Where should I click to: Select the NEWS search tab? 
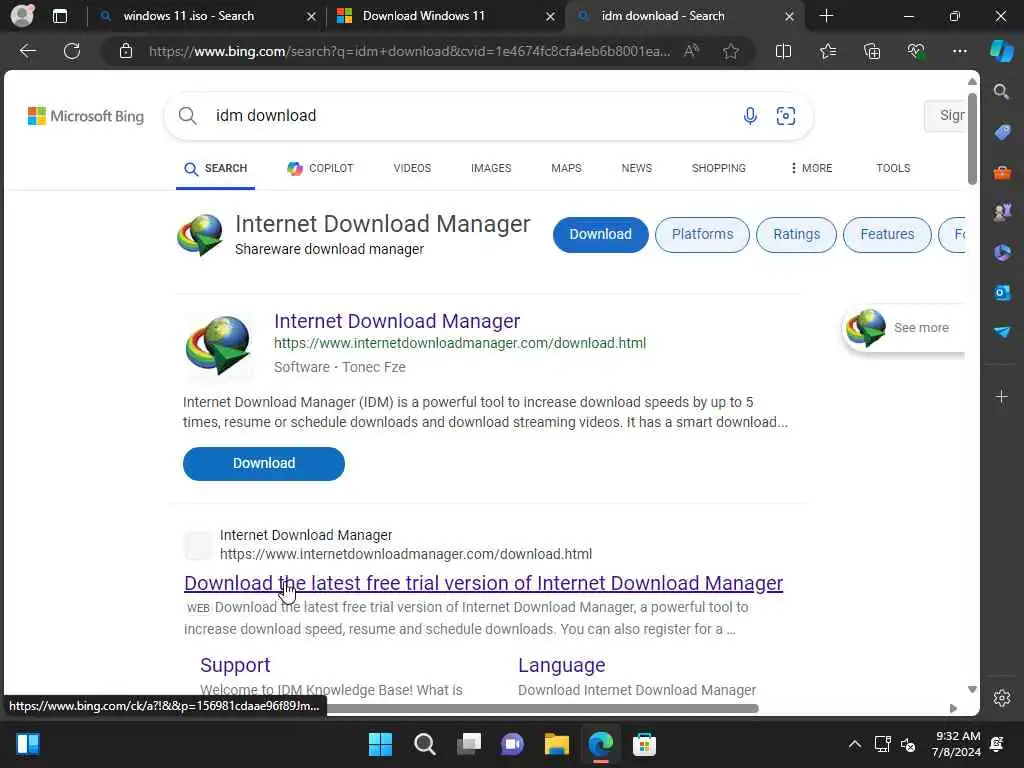point(637,168)
